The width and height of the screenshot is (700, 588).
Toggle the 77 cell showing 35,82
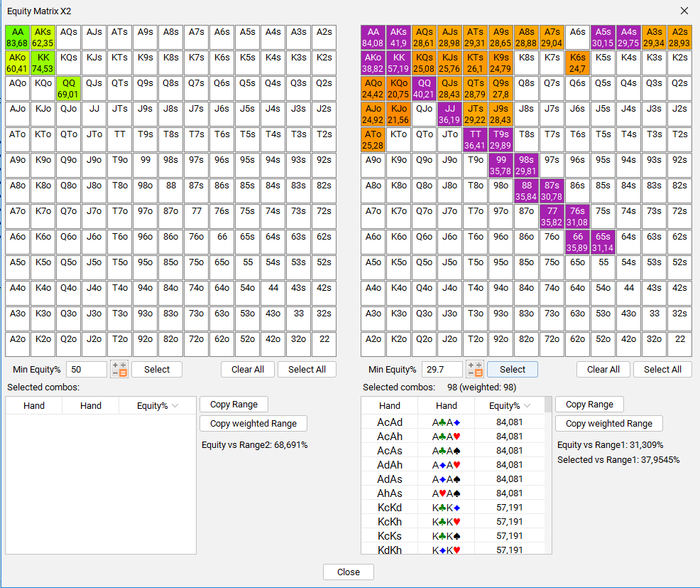552,216
